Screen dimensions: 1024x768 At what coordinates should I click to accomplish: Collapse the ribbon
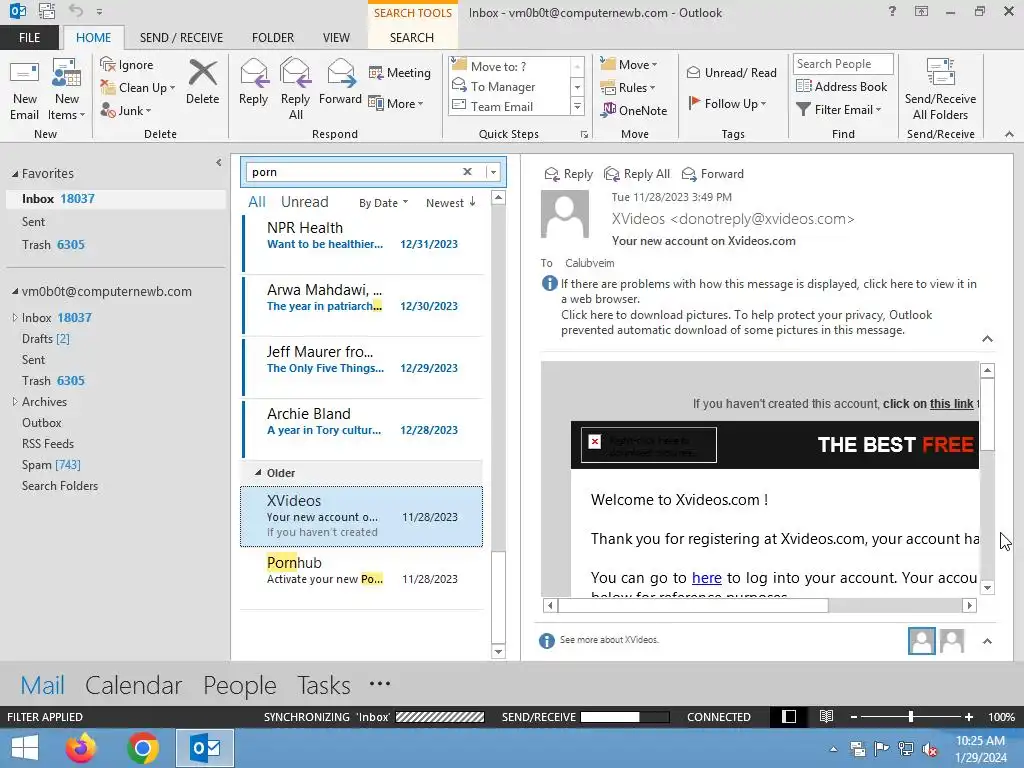[1009, 134]
